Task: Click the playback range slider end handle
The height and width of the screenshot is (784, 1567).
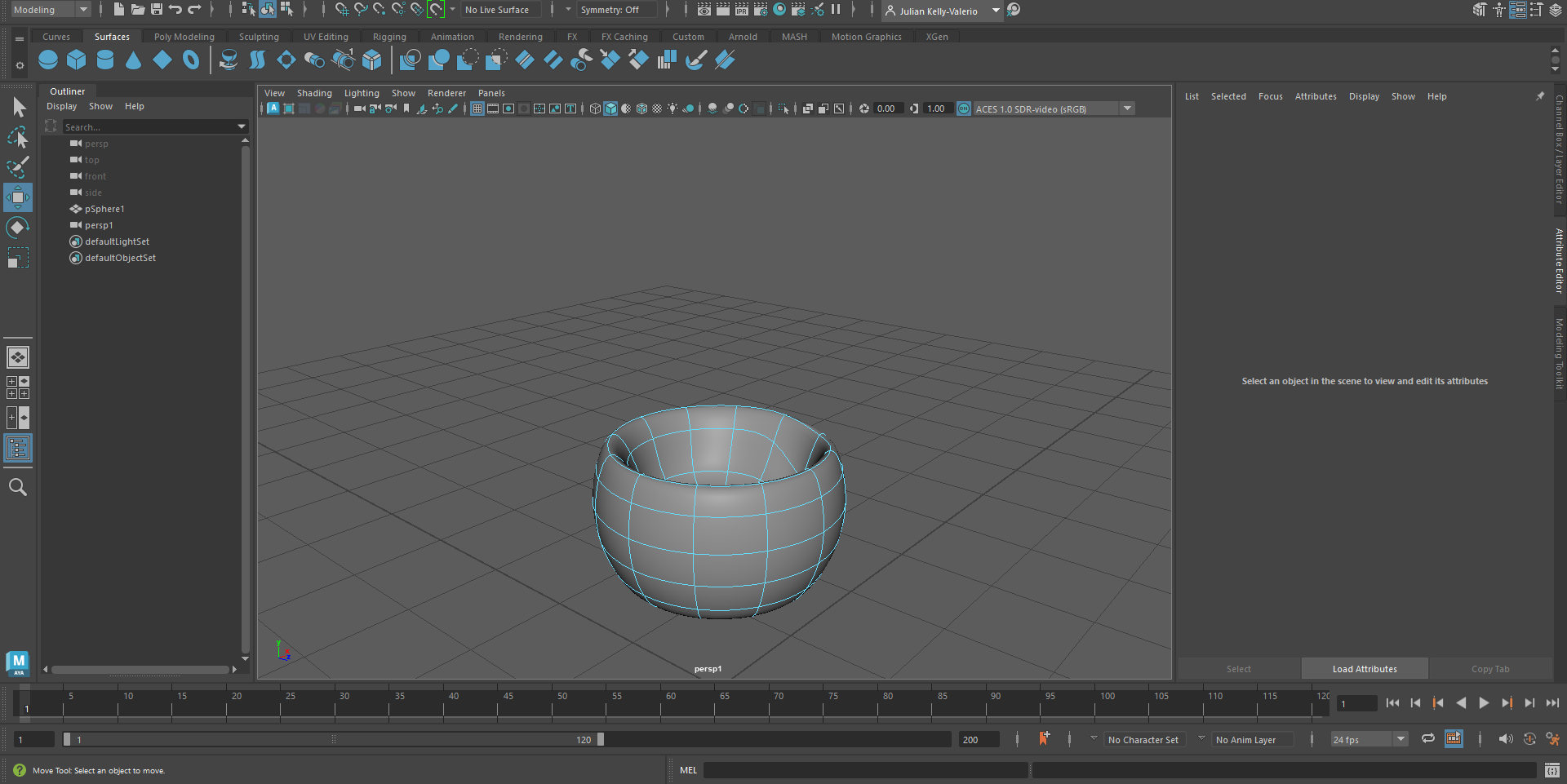Action: click(x=601, y=739)
